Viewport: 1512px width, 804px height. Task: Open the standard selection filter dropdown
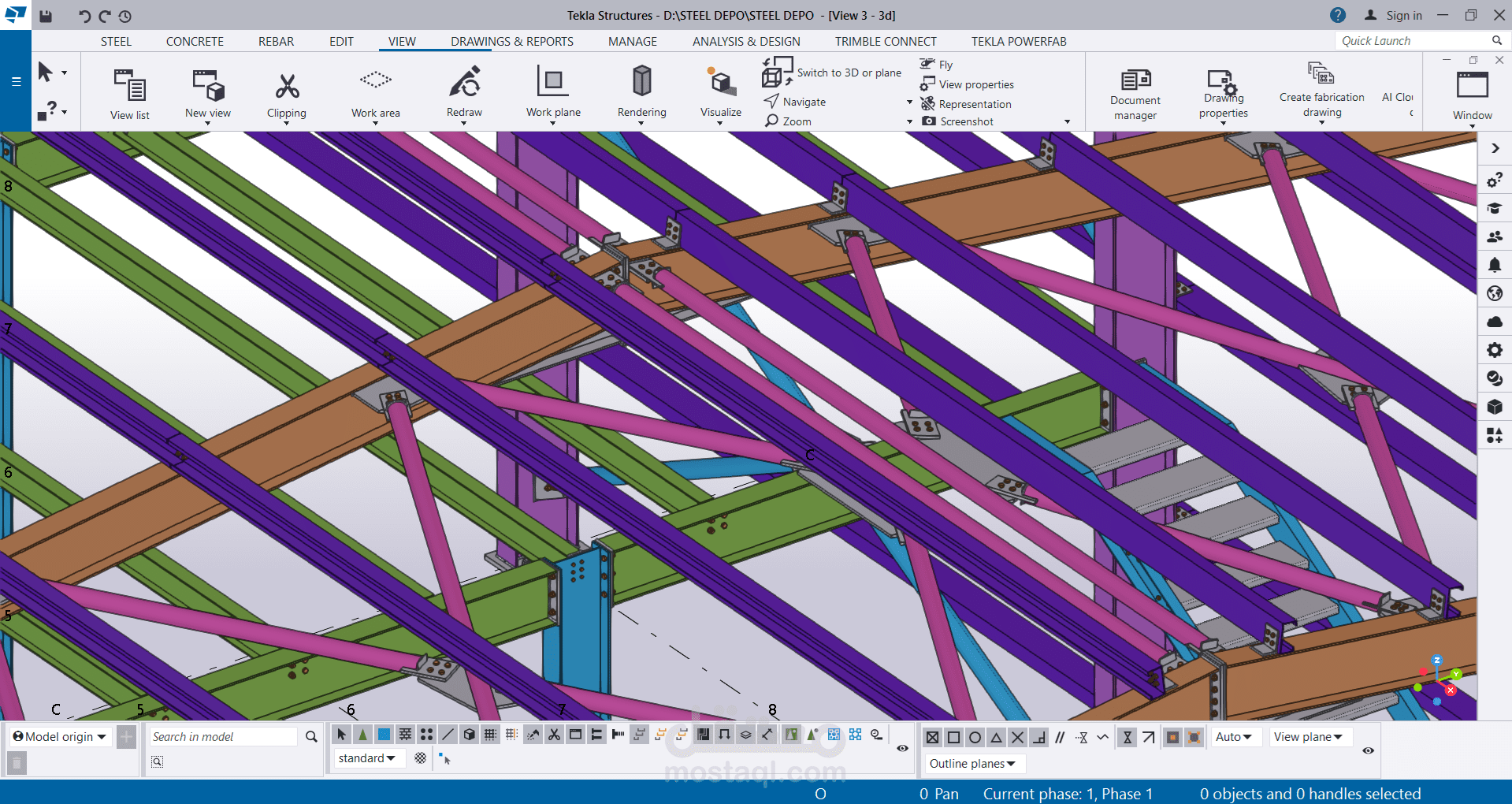tap(367, 758)
